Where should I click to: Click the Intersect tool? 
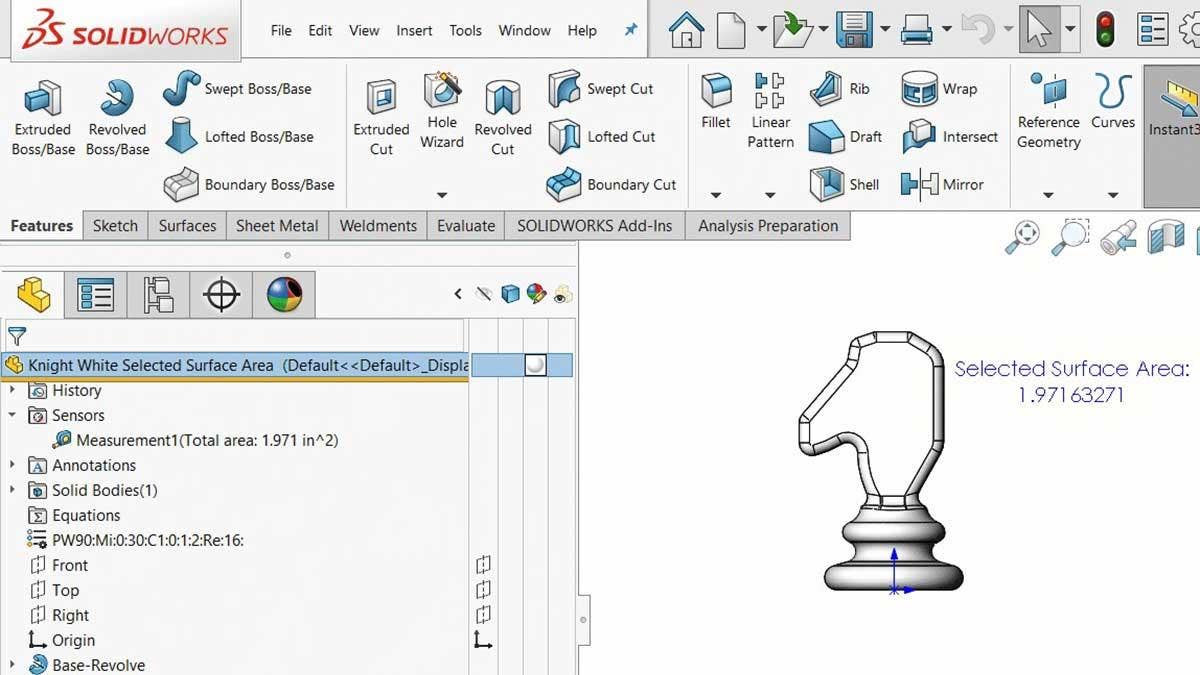coord(949,137)
